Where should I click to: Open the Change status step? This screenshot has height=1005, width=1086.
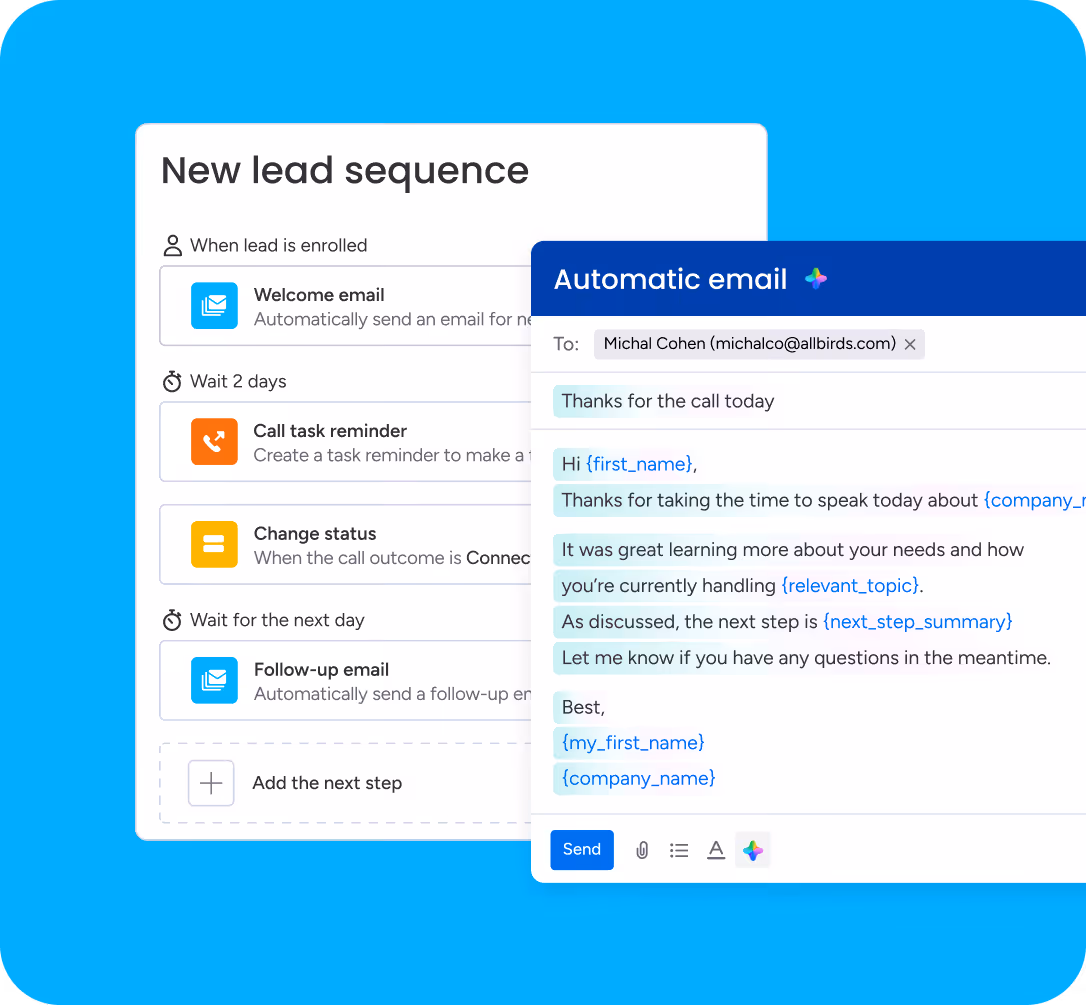(346, 544)
